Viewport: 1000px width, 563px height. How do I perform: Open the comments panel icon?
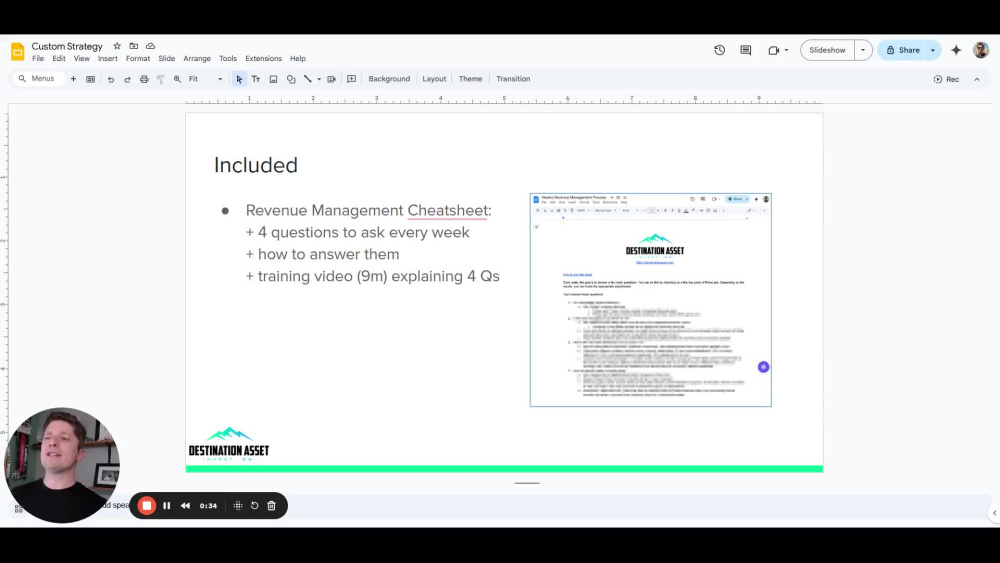(746, 50)
